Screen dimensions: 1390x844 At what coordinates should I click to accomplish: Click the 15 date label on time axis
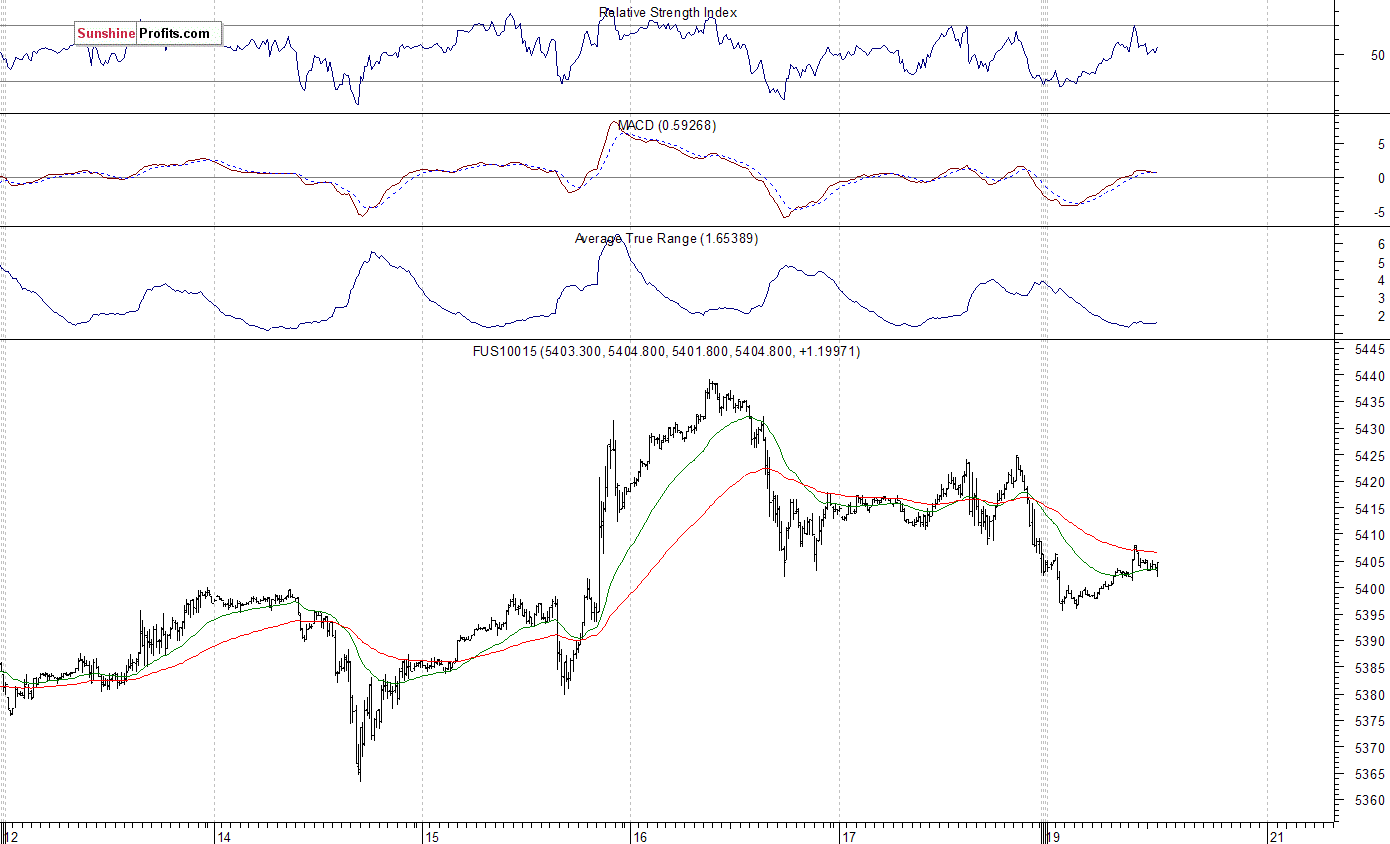[x=431, y=836]
